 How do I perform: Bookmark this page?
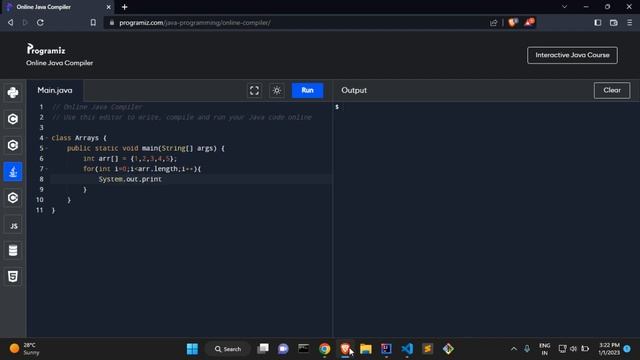(93, 22)
